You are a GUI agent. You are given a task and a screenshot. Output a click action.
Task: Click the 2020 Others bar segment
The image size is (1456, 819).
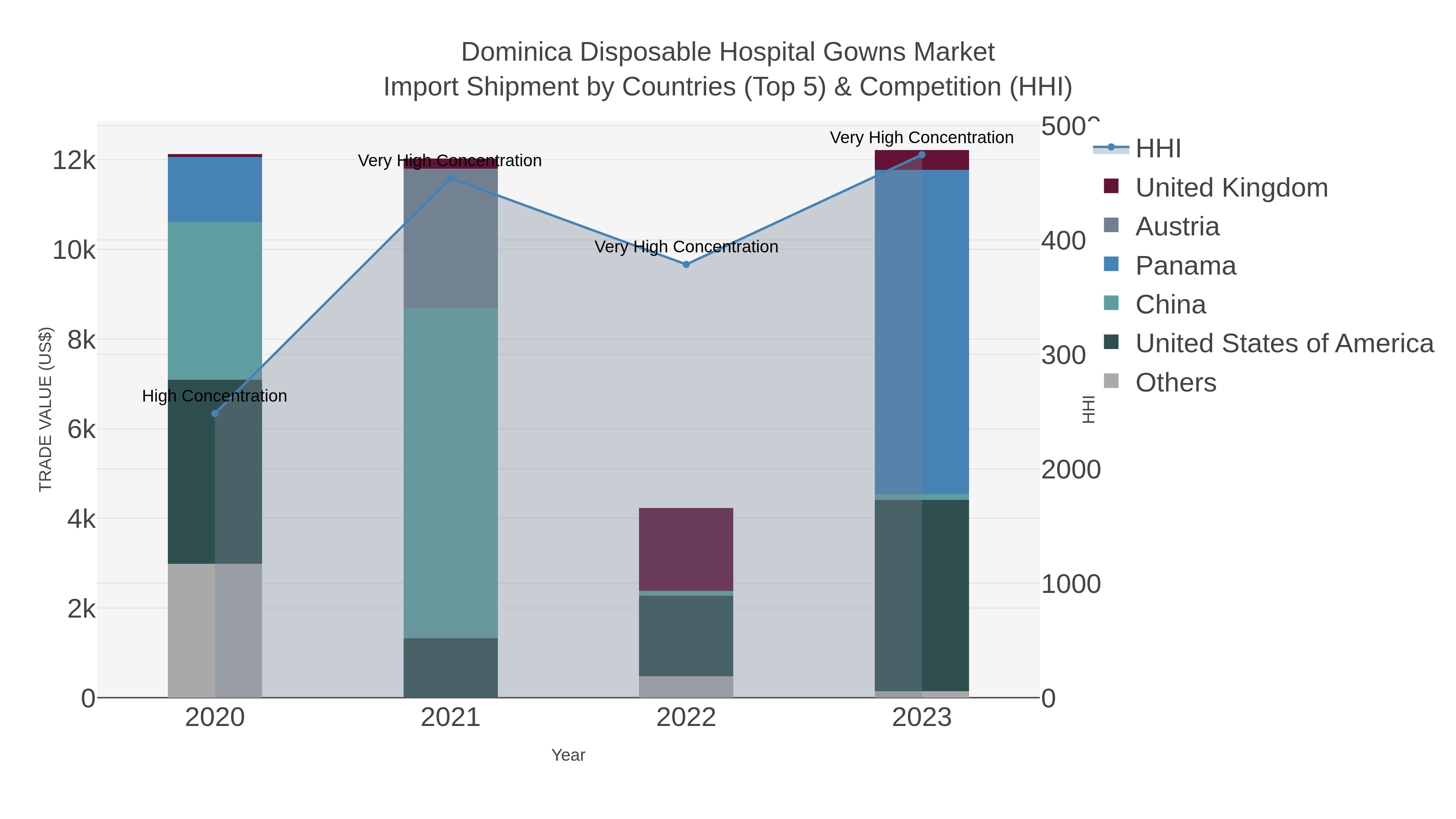pos(215,631)
